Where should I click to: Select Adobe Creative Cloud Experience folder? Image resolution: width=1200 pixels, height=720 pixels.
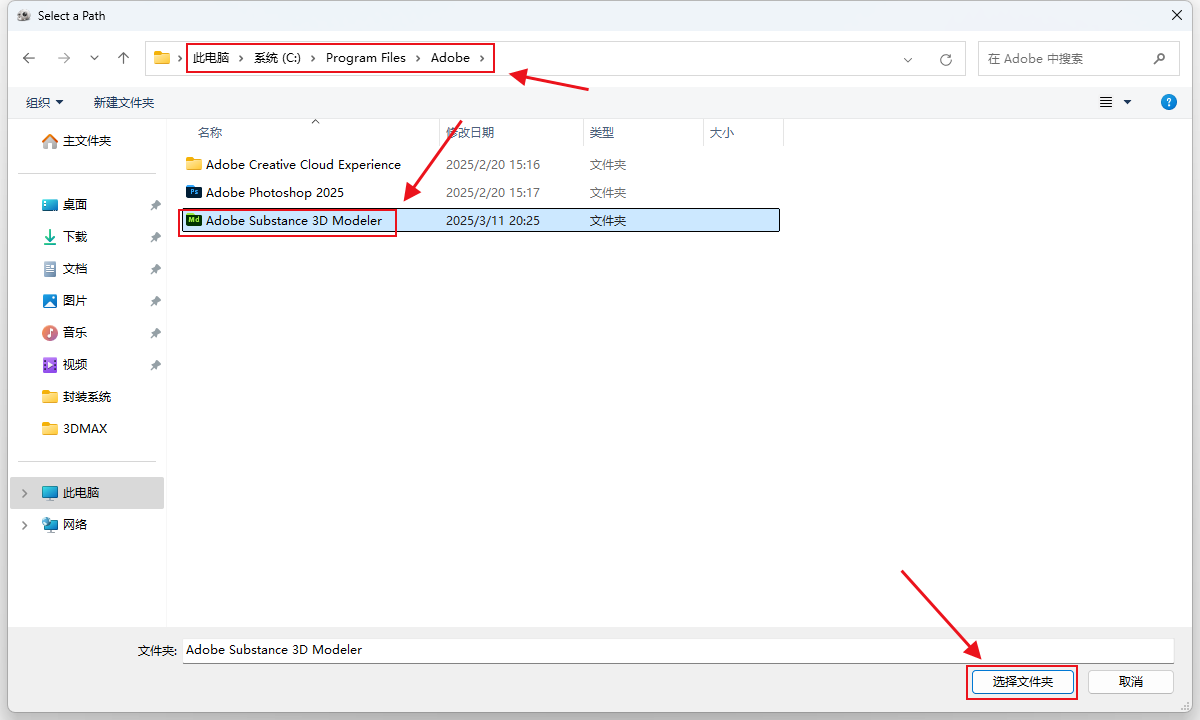303,164
